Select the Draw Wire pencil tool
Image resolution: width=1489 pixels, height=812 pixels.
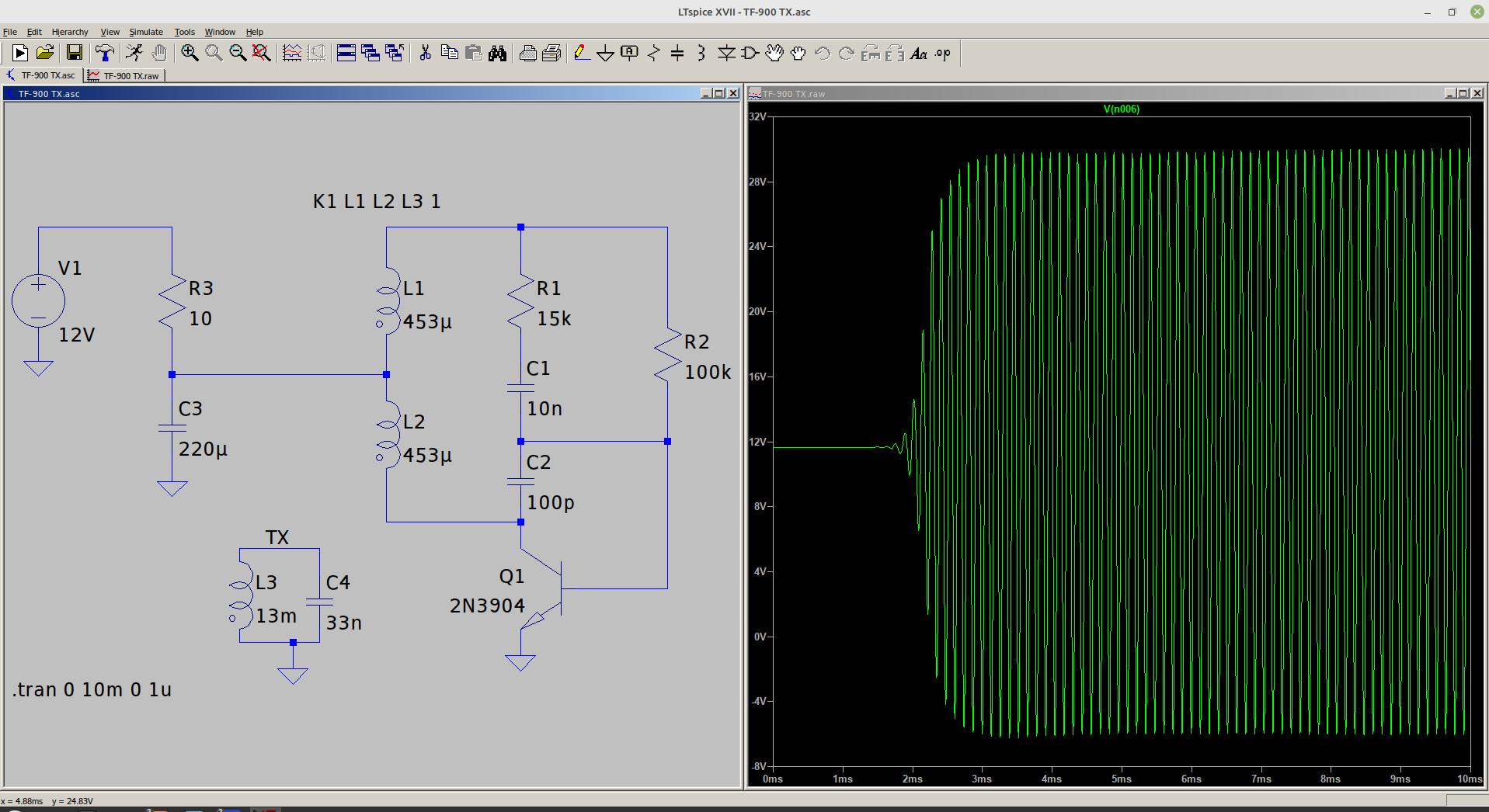[x=582, y=53]
